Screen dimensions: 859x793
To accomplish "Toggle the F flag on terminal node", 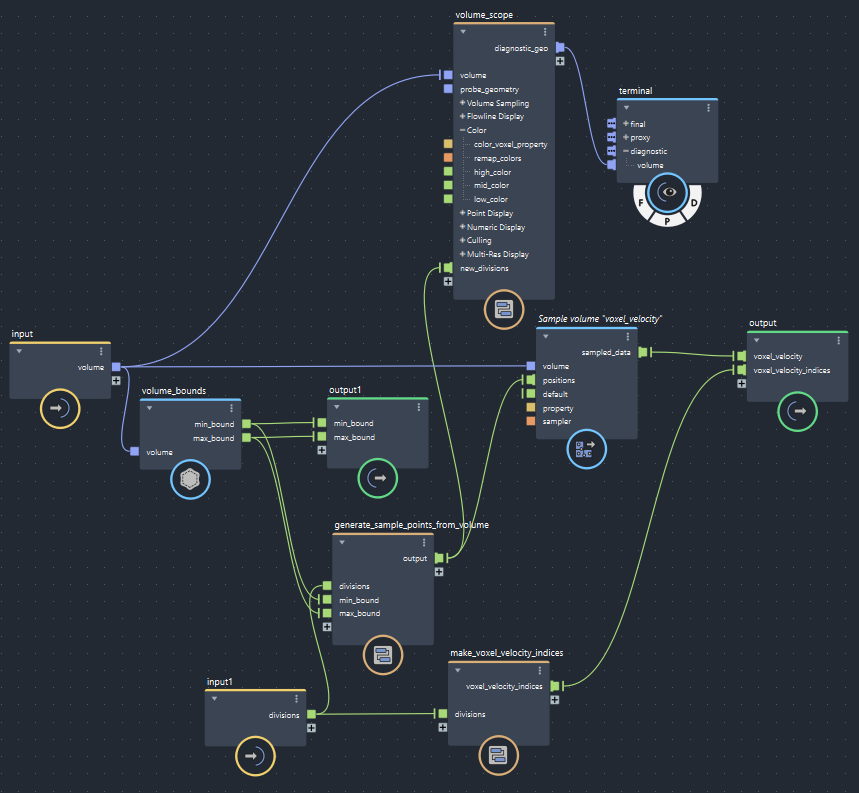I will point(637,203).
